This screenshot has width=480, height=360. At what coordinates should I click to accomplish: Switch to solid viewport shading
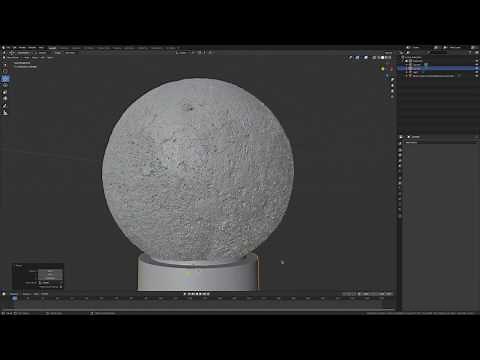[383, 58]
